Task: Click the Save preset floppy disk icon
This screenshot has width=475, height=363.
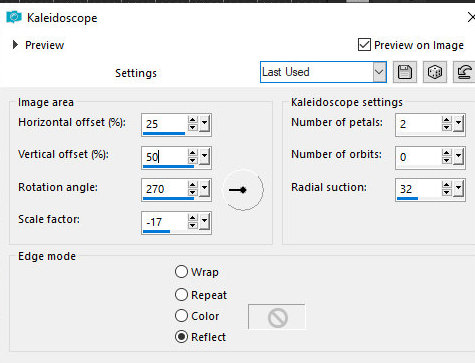Action: pyautogui.click(x=405, y=72)
